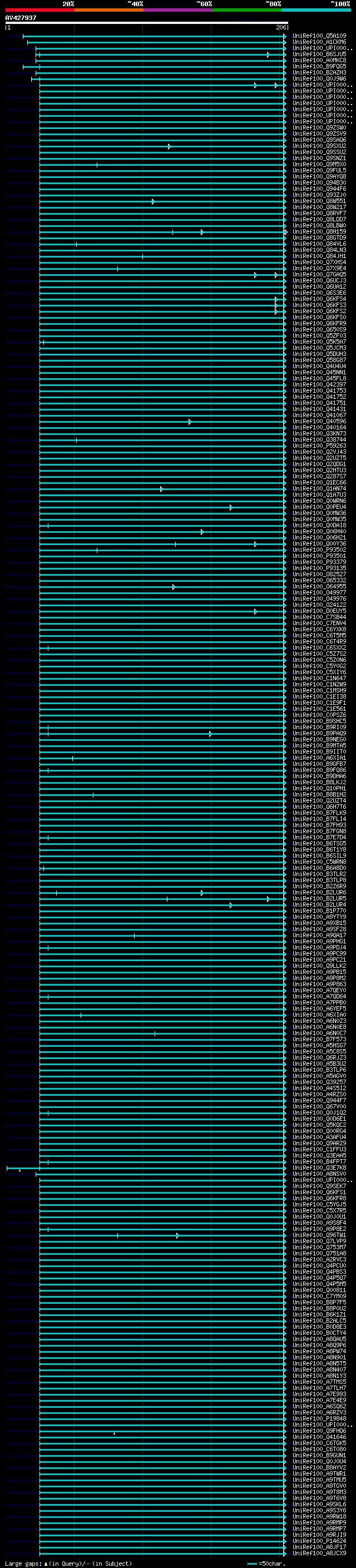Select hit UniRef100_Q4PBS3

click(x=319, y=1272)
